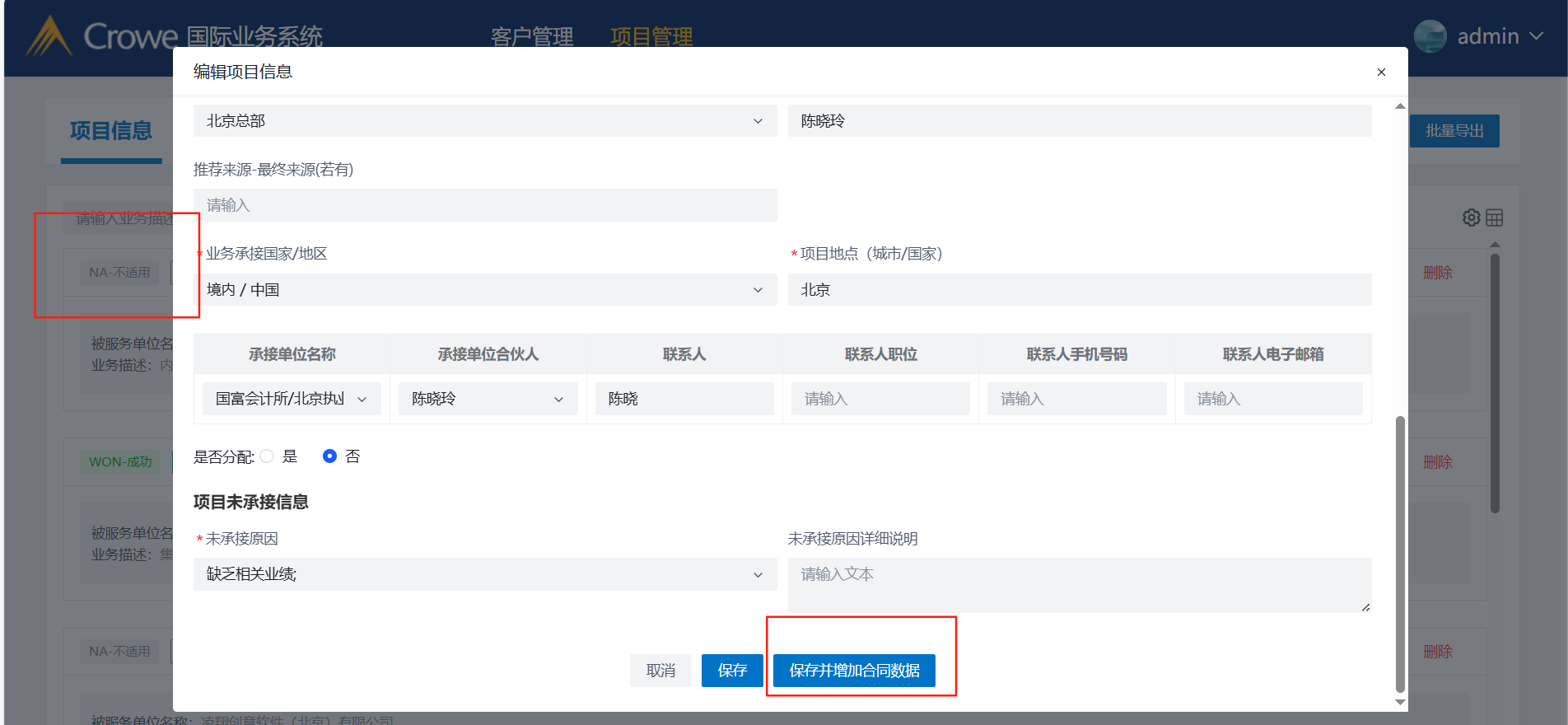Focus 未承接原因详细说明 text area
This screenshot has width=1568, height=725.
(1080, 585)
